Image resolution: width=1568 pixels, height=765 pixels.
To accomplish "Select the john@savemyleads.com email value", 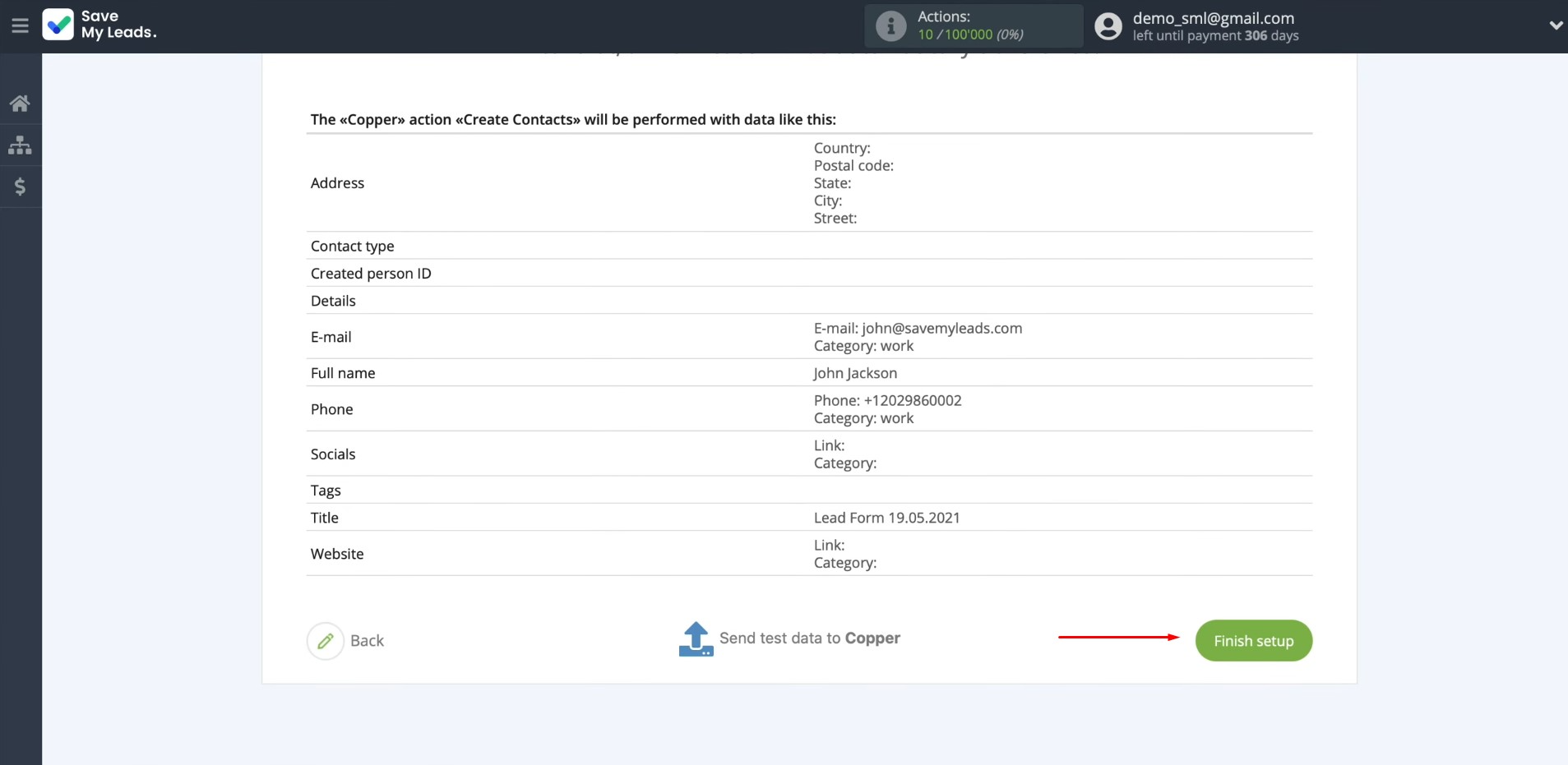I will [x=942, y=328].
